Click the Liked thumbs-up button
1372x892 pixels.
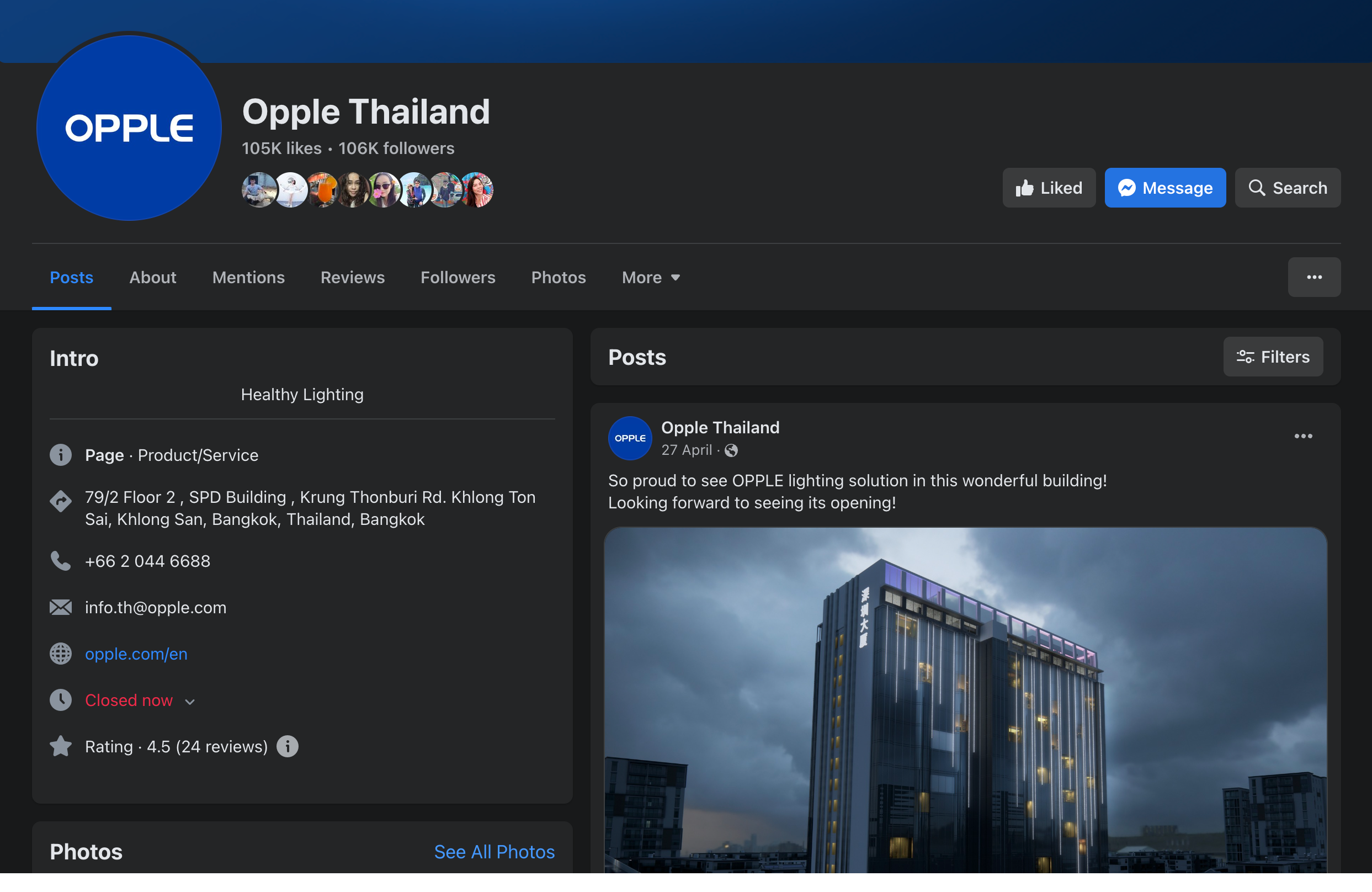click(x=1049, y=188)
